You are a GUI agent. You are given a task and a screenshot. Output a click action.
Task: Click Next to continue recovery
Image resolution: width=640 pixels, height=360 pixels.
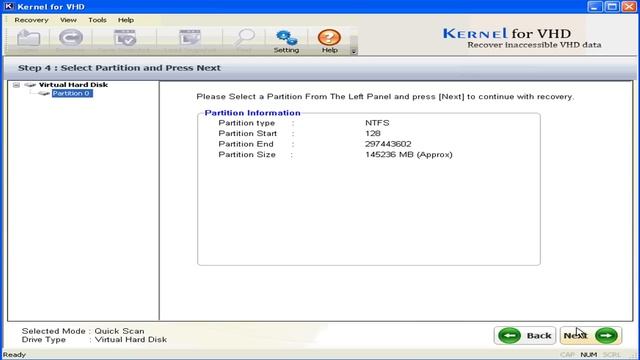591,336
